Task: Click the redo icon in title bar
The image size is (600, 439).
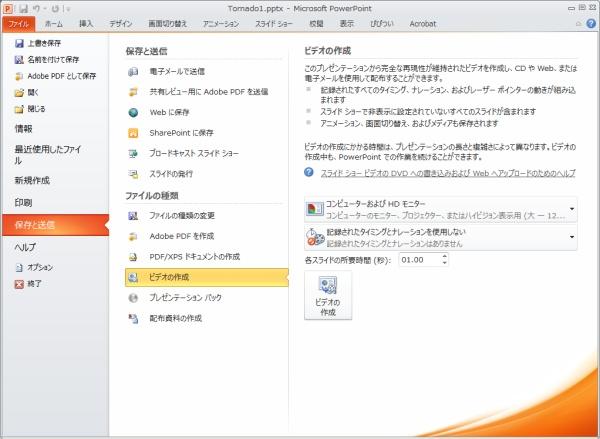Action: click(x=55, y=8)
